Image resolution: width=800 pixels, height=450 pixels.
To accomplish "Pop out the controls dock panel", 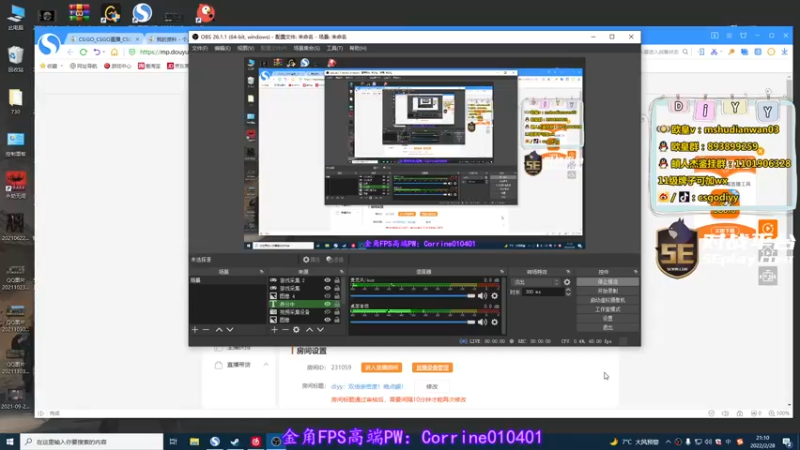I will pyautogui.click(x=635, y=272).
